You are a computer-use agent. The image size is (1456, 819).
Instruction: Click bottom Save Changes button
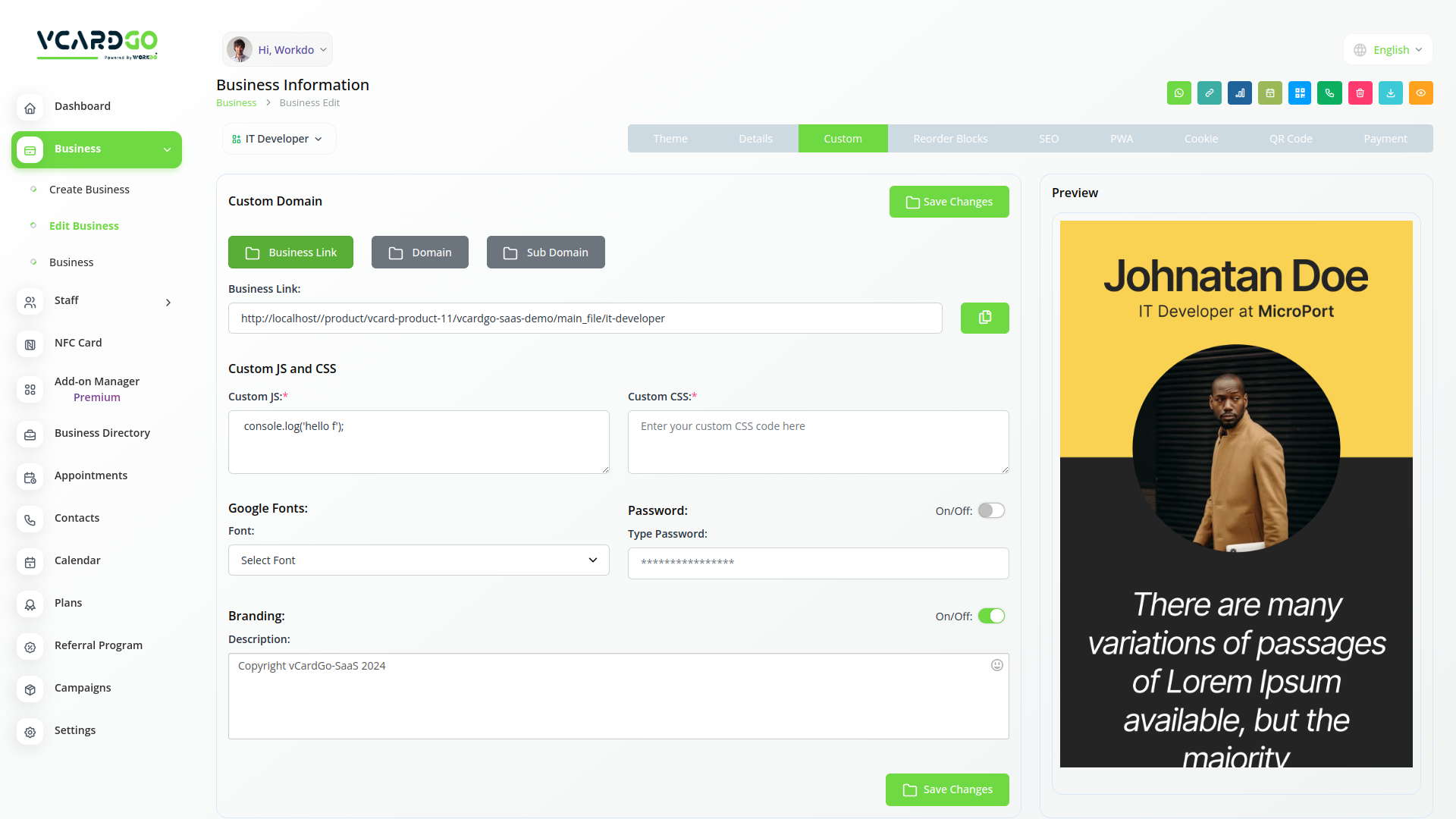pos(946,789)
